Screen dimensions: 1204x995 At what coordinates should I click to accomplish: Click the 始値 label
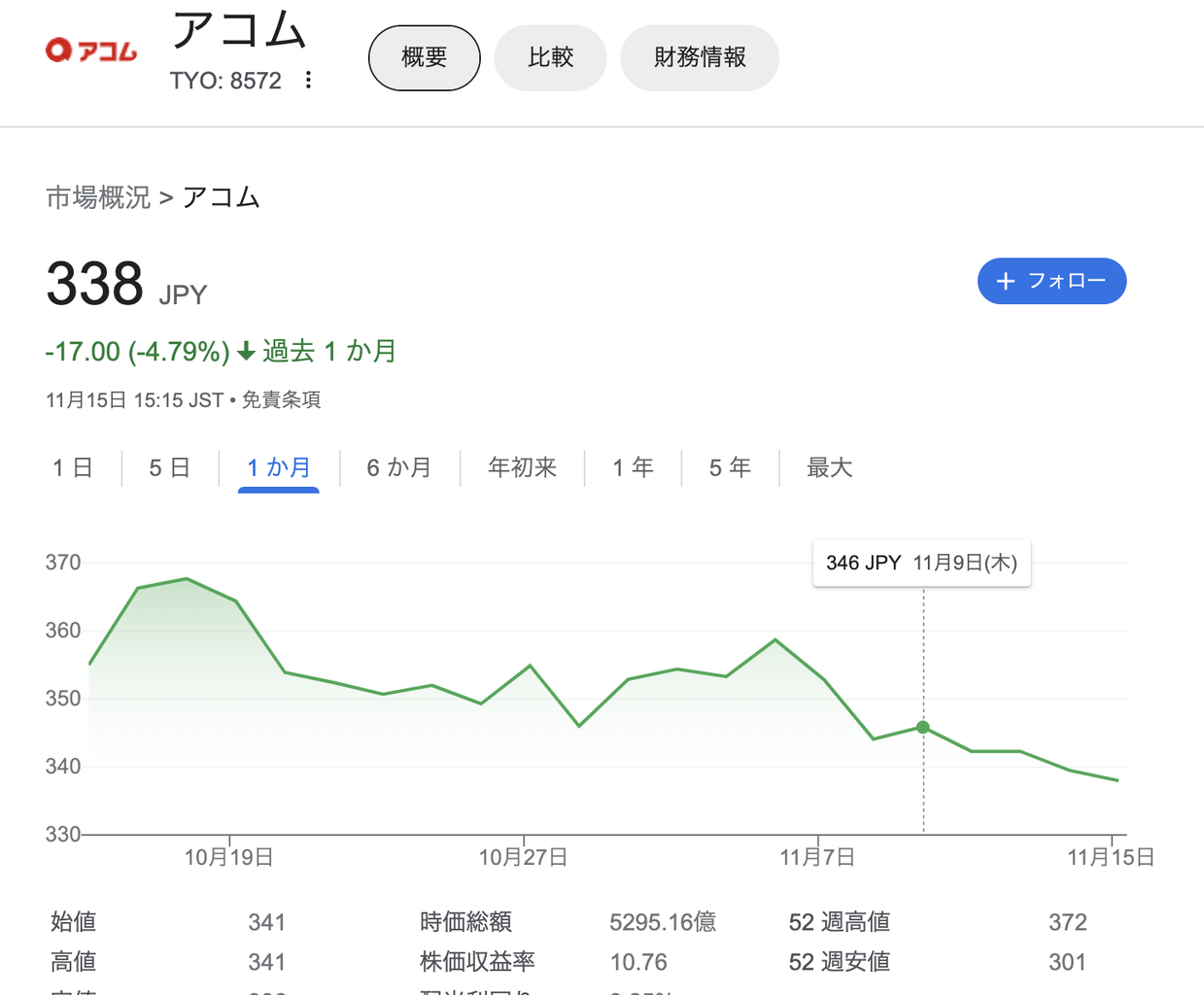74,922
